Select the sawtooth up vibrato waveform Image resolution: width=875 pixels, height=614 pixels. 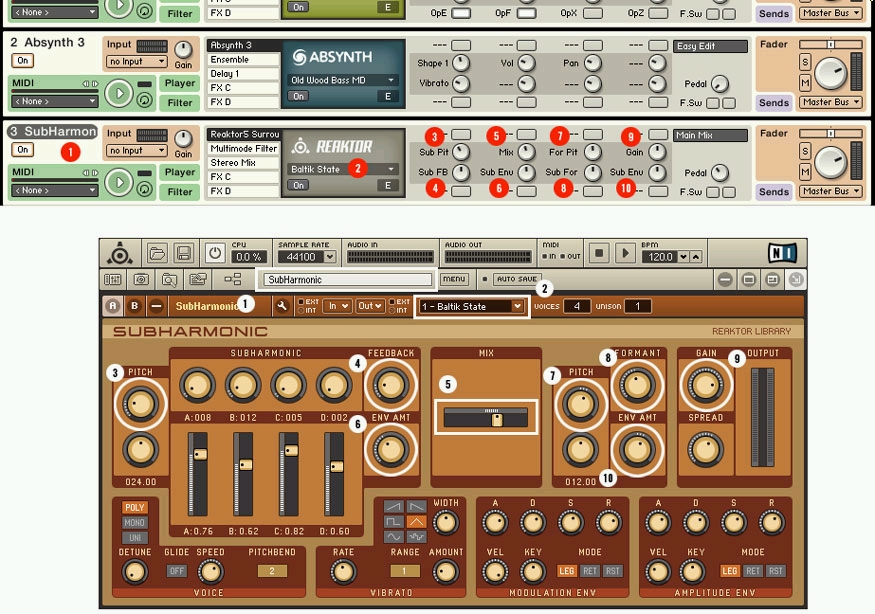coord(393,507)
